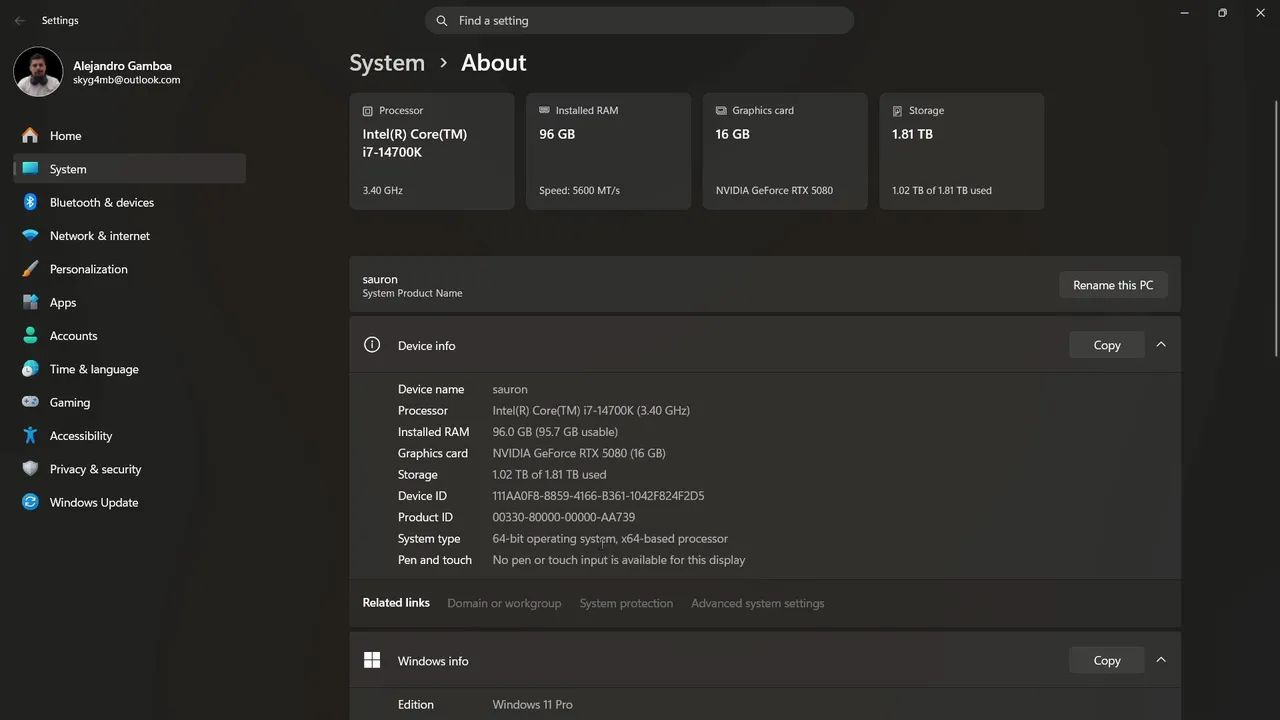Select the Network & internet icon
Screen dimensions: 1280x720
[x=30, y=236]
